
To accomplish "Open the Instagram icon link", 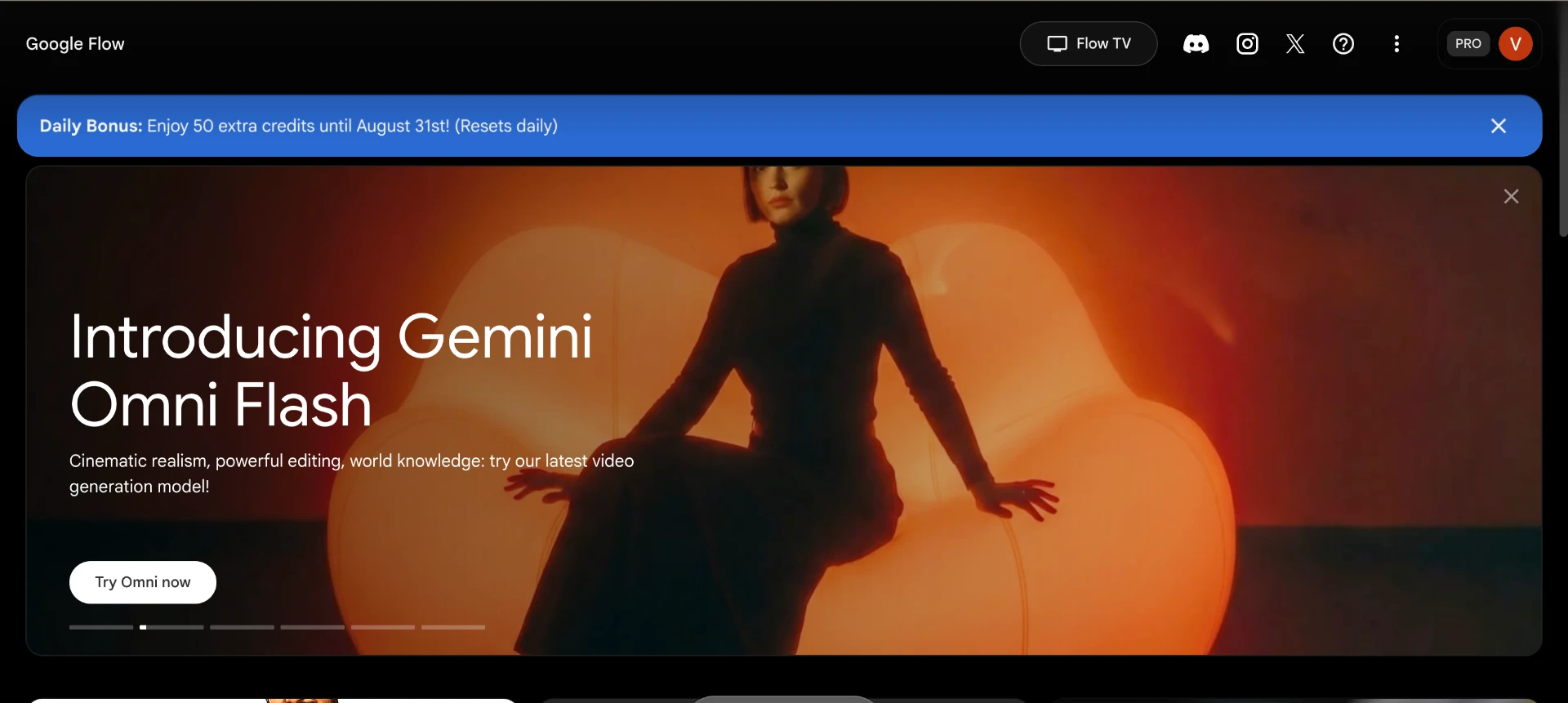I will (1247, 44).
